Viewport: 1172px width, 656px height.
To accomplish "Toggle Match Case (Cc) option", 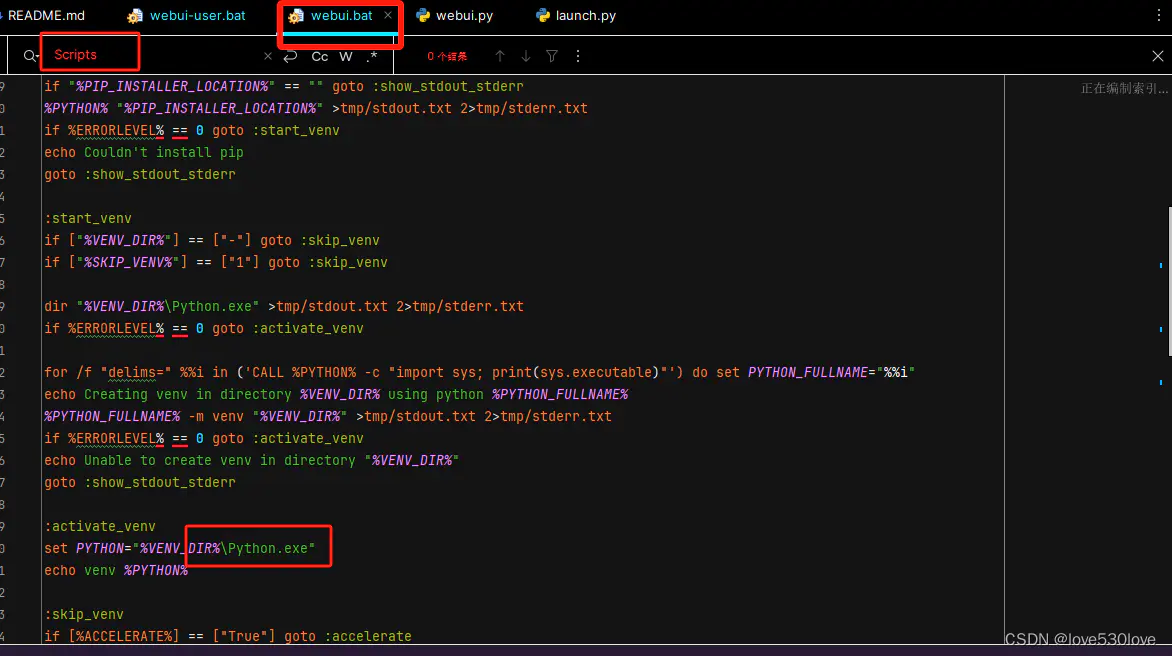I will point(320,56).
